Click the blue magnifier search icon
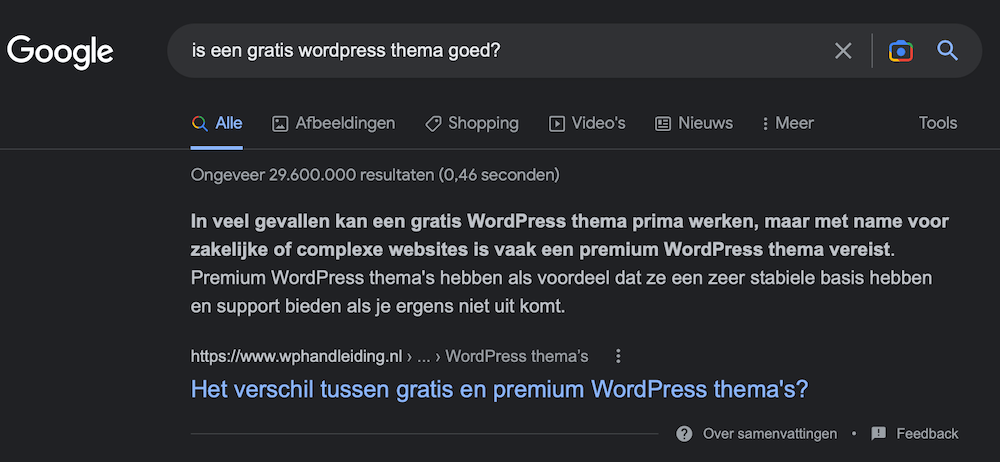The width and height of the screenshot is (1000, 462). tap(948, 50)
